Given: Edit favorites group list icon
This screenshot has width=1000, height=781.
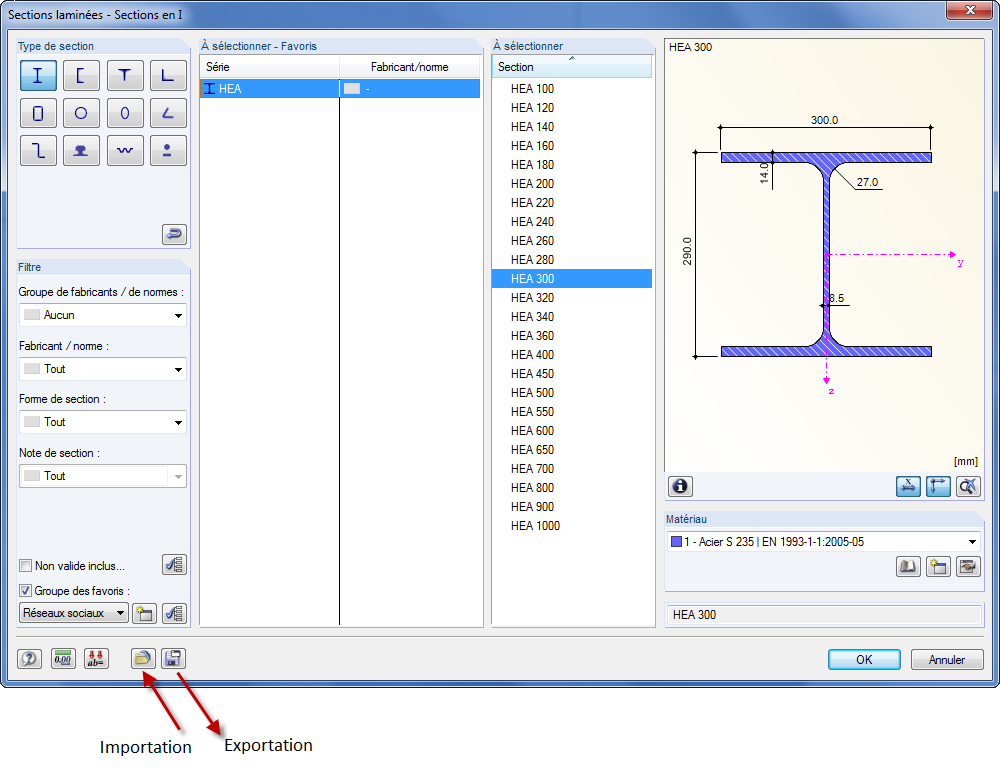Looking at the screenshot, I should [x=174, y=613].
